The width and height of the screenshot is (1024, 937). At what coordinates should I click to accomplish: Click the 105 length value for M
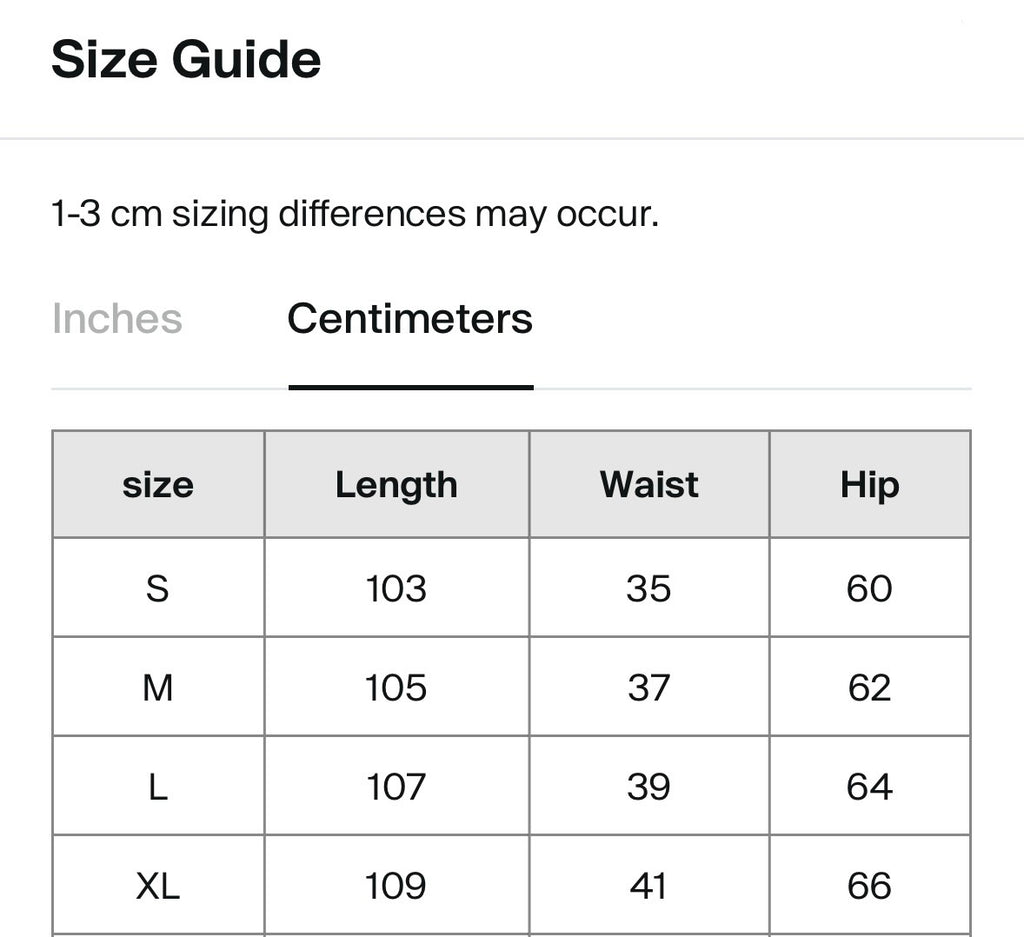(x=396, y=688)
